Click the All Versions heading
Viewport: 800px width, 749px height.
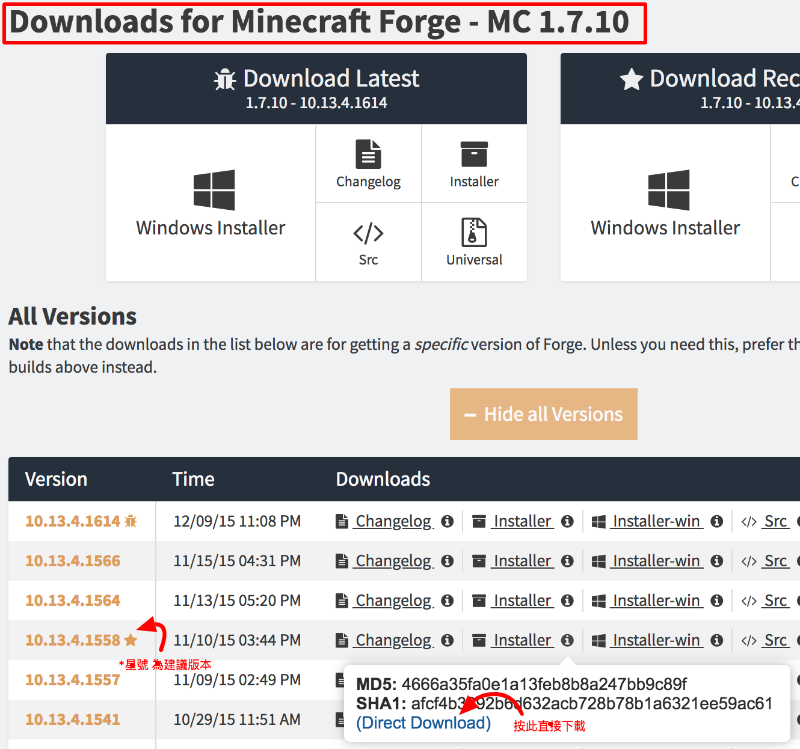pyautogui.click(x=72, y=316)
